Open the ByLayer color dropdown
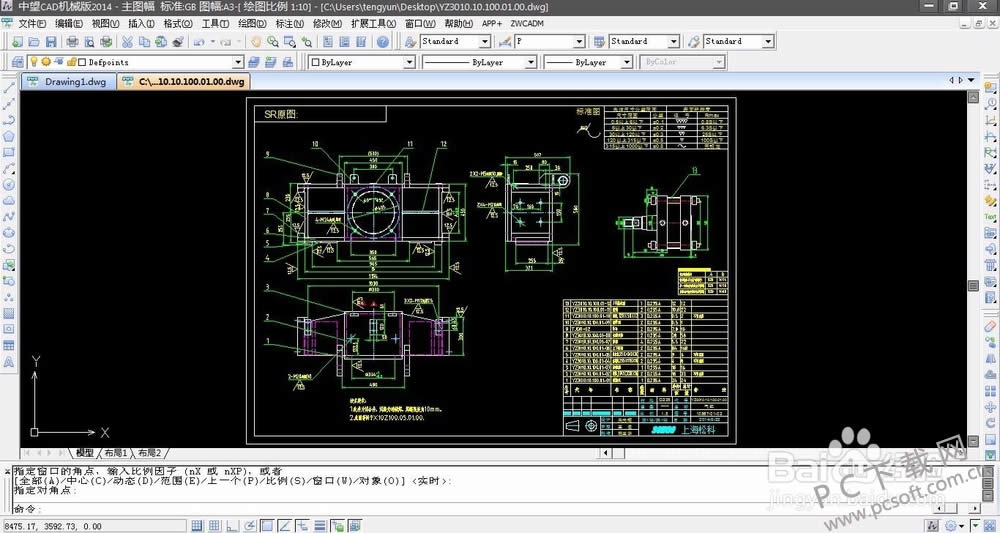 tap(408, 62)
